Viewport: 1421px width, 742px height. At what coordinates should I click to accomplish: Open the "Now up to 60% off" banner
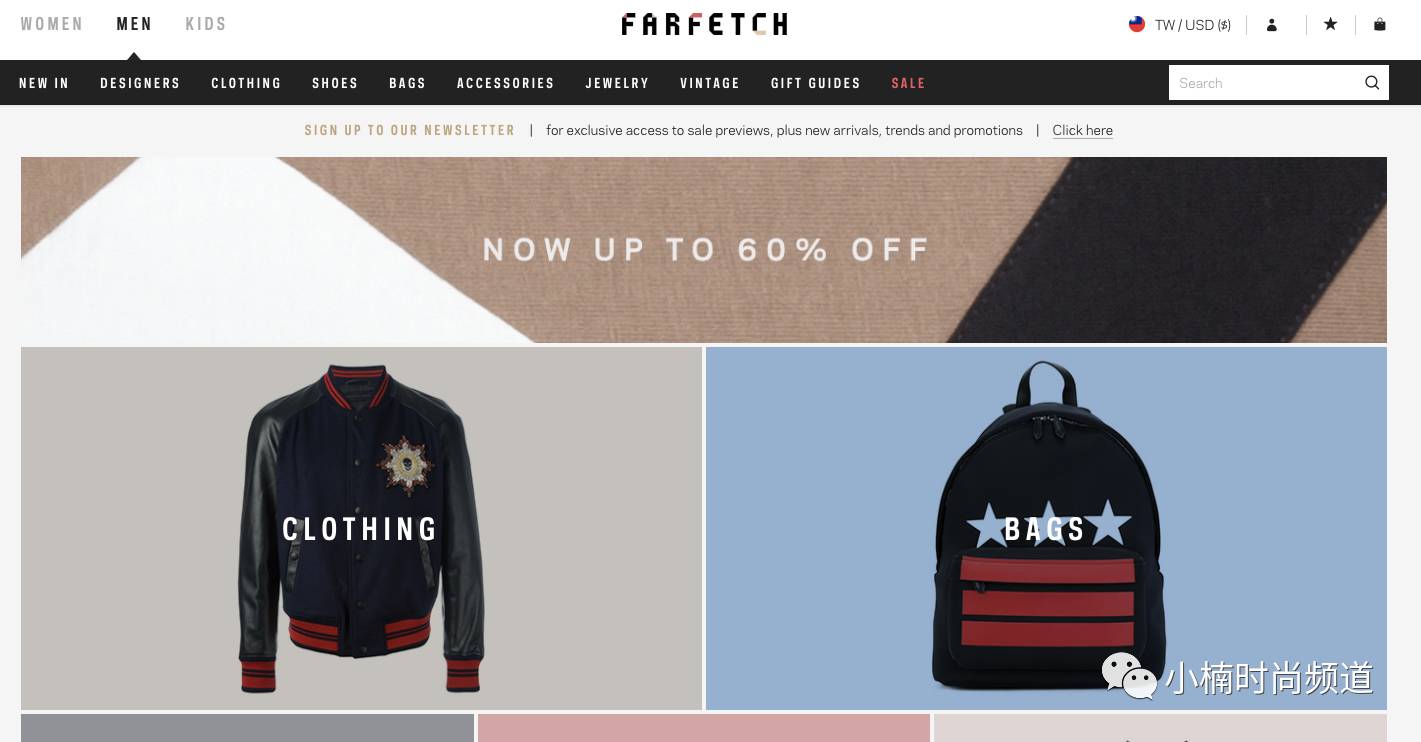tap(704, 250)
